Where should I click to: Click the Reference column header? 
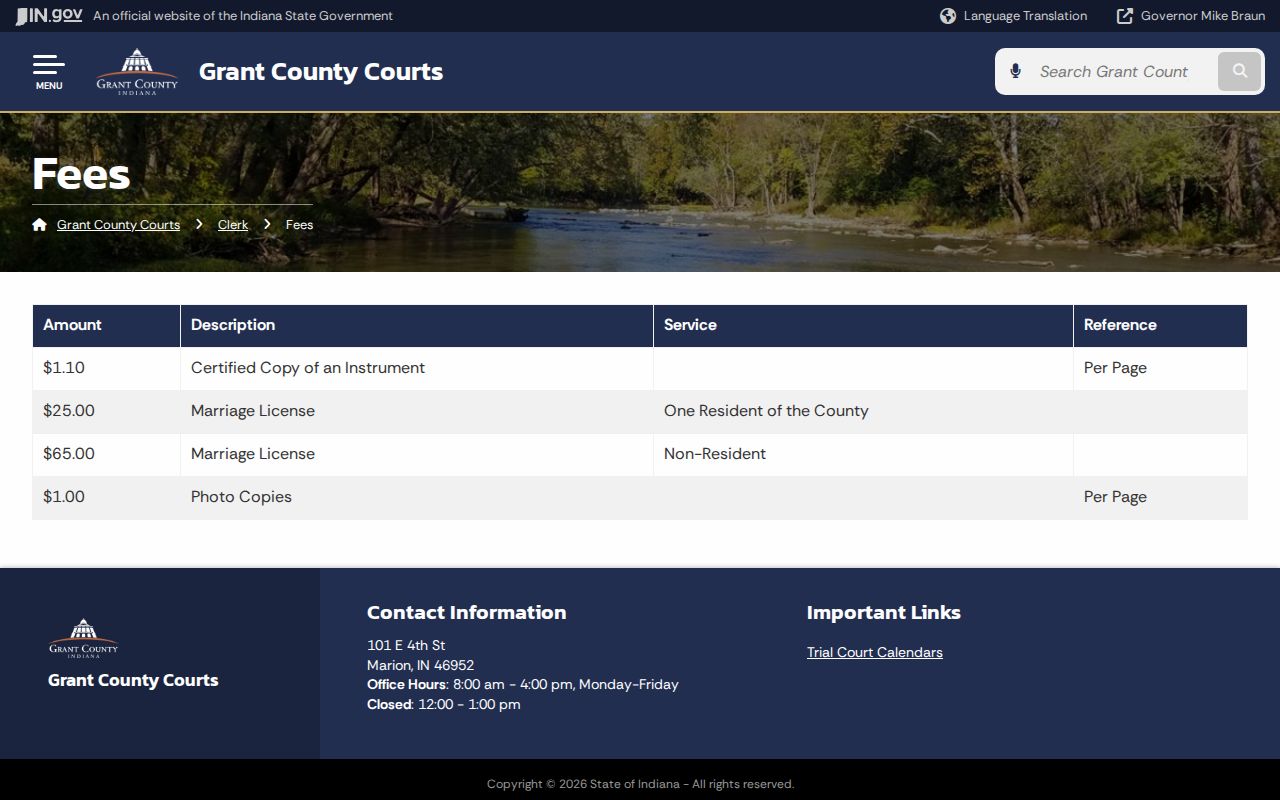coord(1160,326)
